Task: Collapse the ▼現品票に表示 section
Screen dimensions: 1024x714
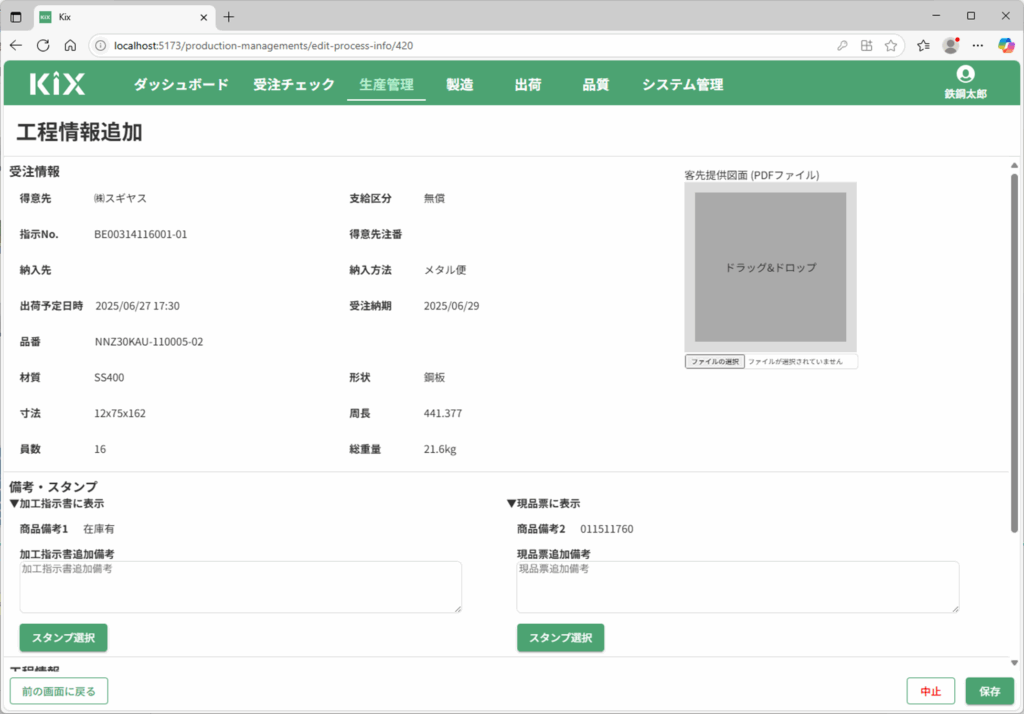Action: click(543, 504)
